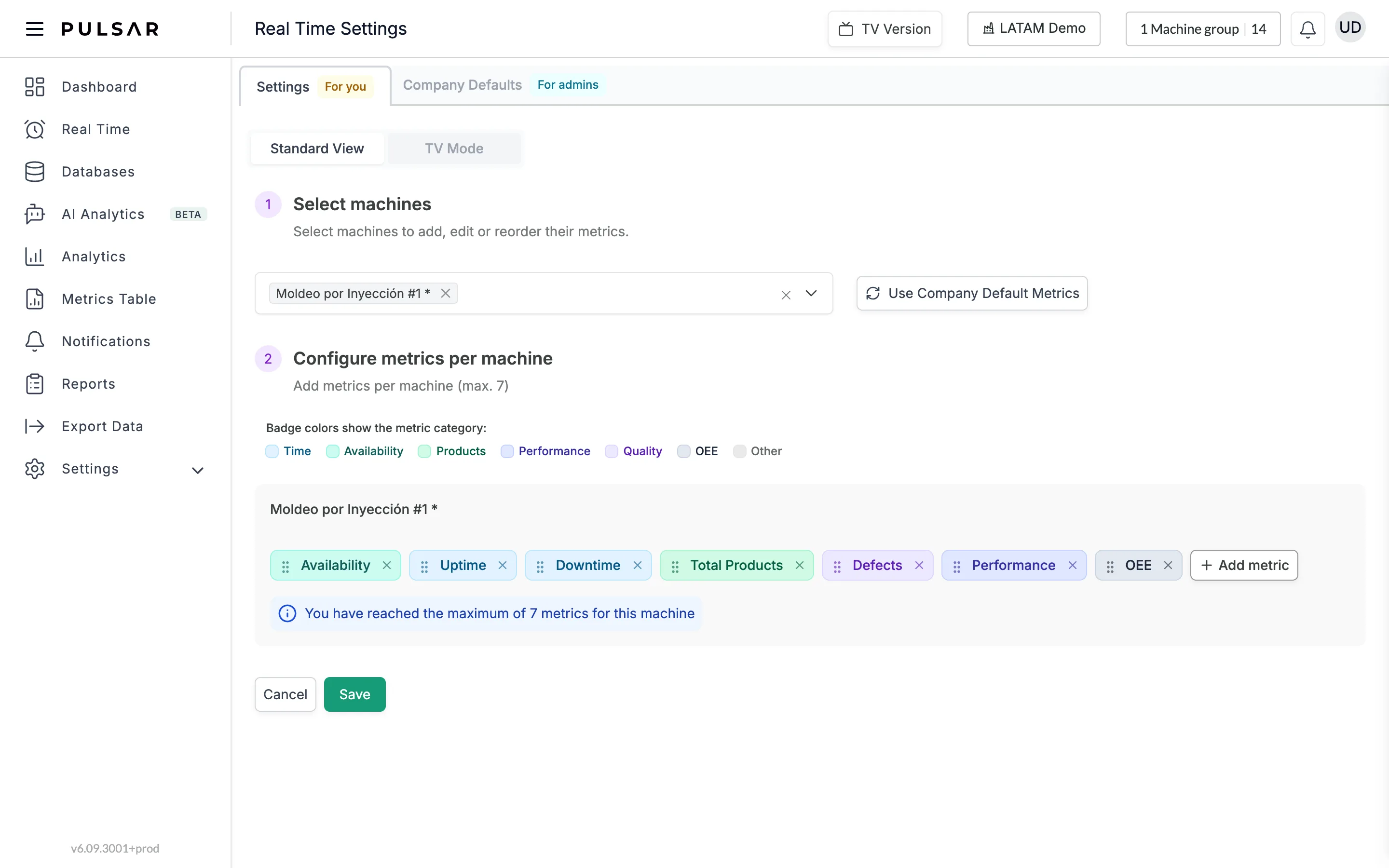Screen dimensions: 1389x868
Task: Open the Databases sidebar icon
Action: tap(34, 172)
